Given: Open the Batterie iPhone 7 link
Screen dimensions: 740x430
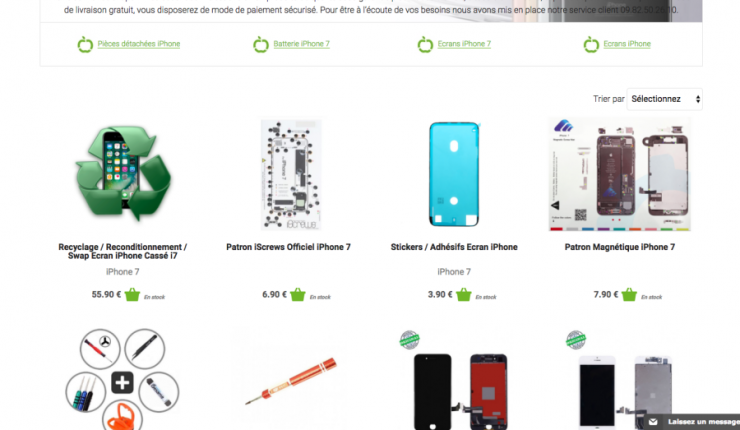Looking at the screenshot, I should click(x=302, y=44).
